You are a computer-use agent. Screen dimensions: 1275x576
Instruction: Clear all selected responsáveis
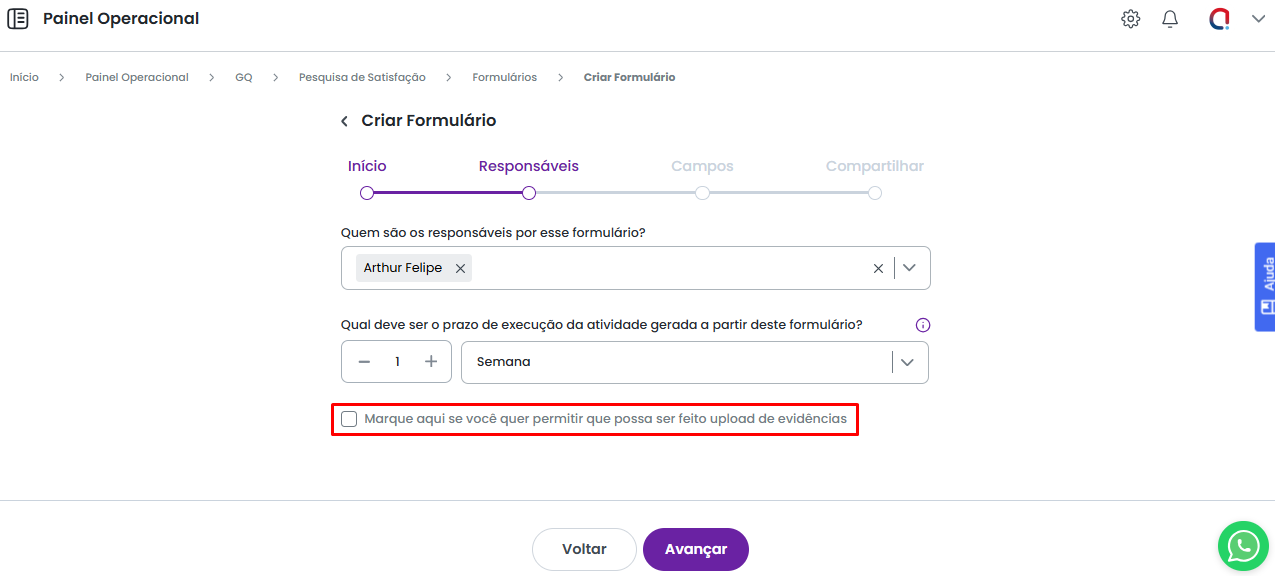pyautogui.click(x=878, y=268)
